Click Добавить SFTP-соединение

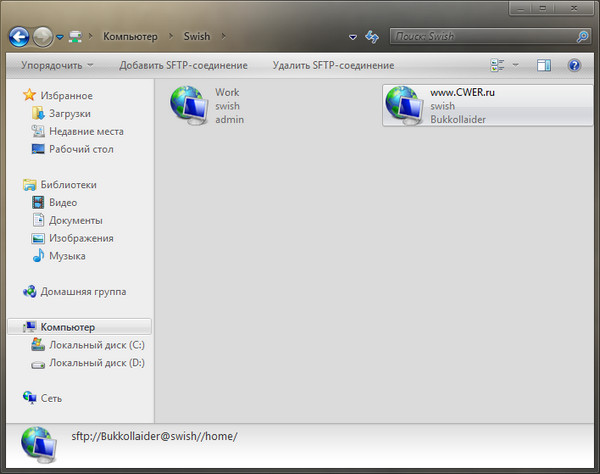click(x=183, y=65)
